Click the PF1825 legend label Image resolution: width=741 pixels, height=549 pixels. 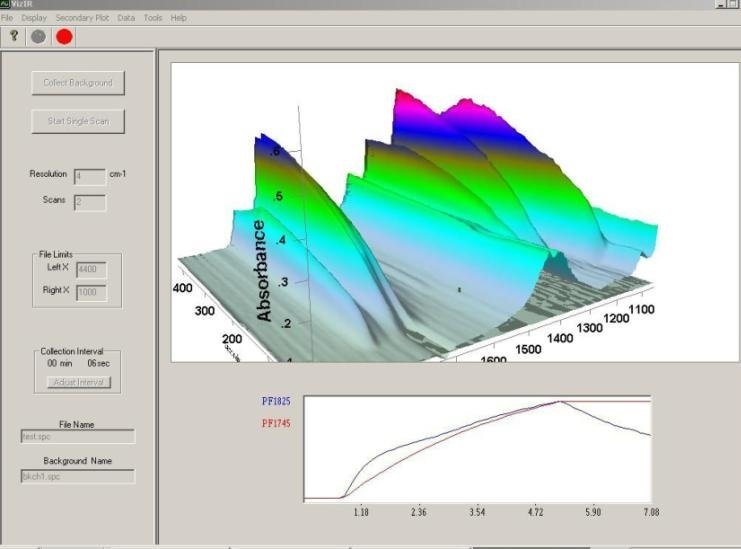[277, 401]
